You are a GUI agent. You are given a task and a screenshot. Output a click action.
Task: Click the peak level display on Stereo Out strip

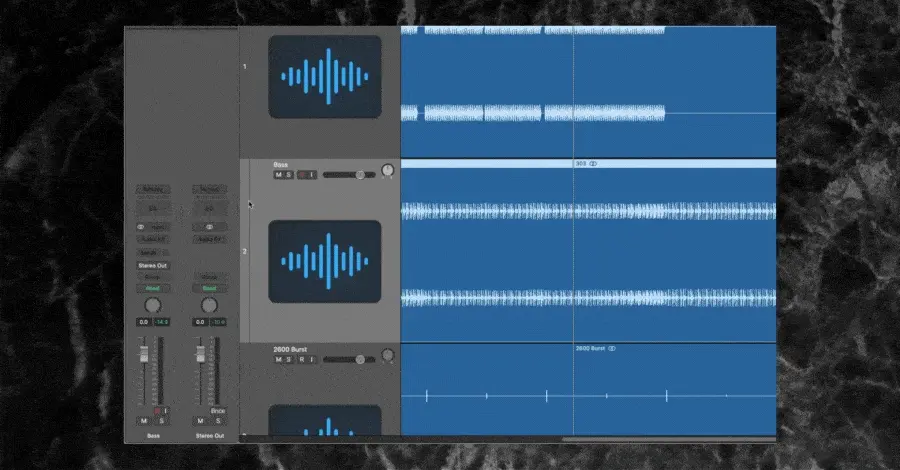pos(219,322)
